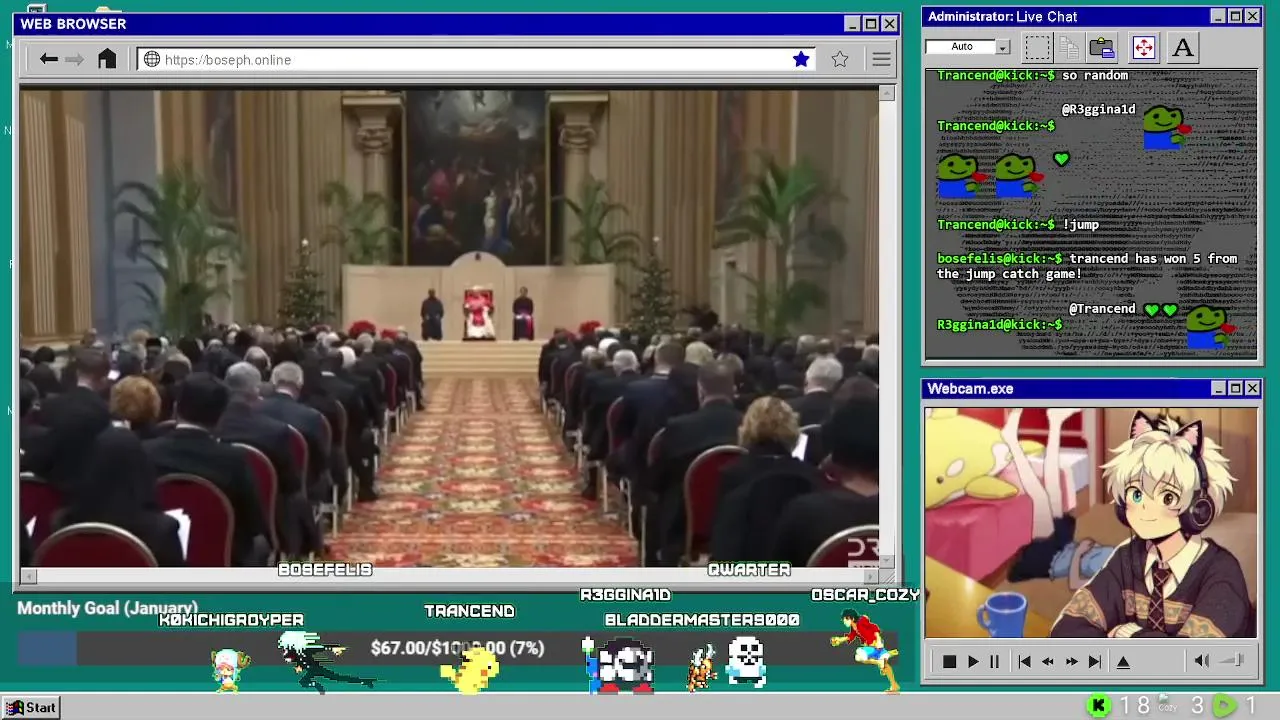Click the globe icon in address bar
1280x720 pixels.
(152, 59)
